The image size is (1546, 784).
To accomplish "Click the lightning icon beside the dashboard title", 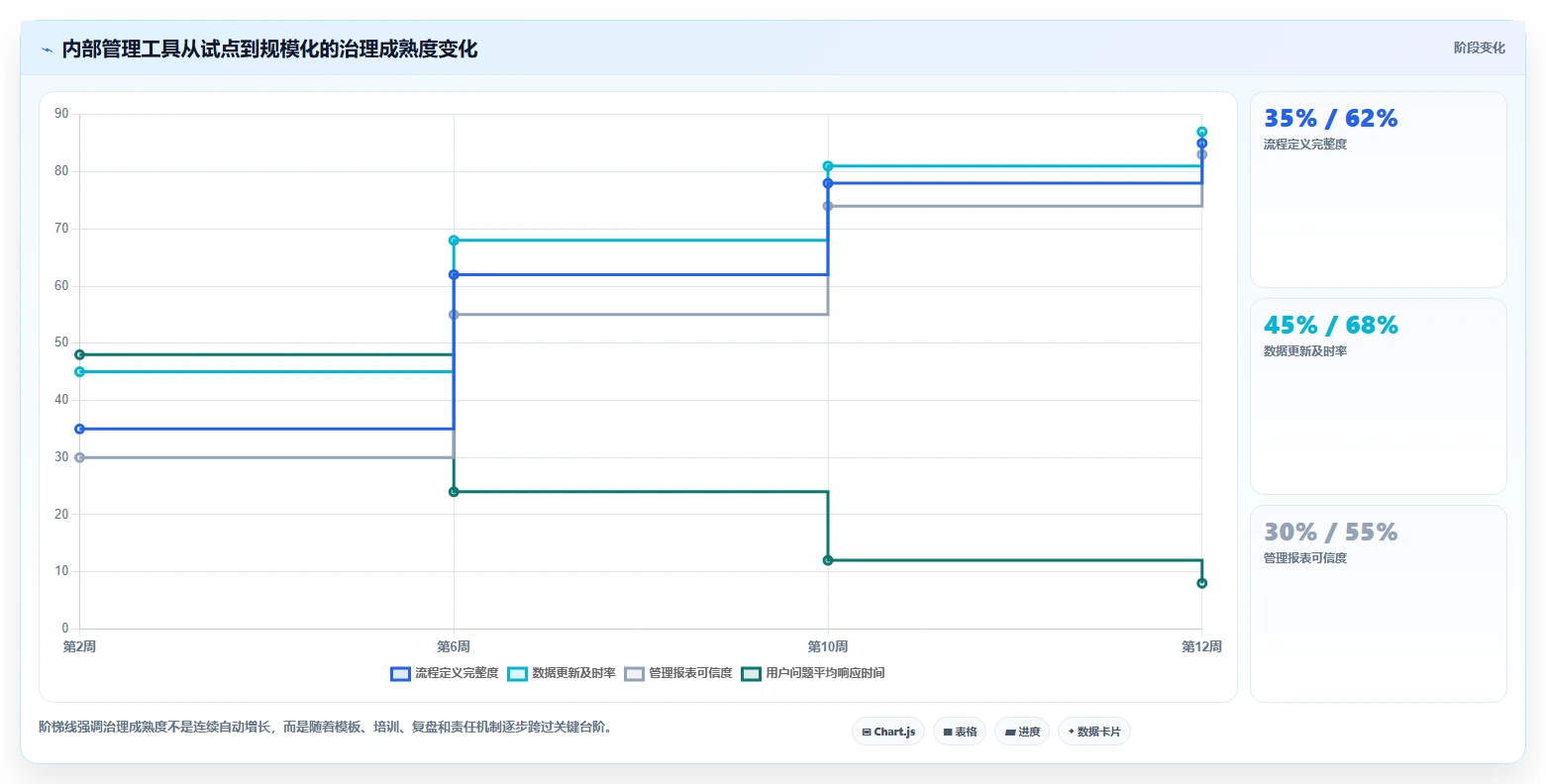I will click(48, 49).
